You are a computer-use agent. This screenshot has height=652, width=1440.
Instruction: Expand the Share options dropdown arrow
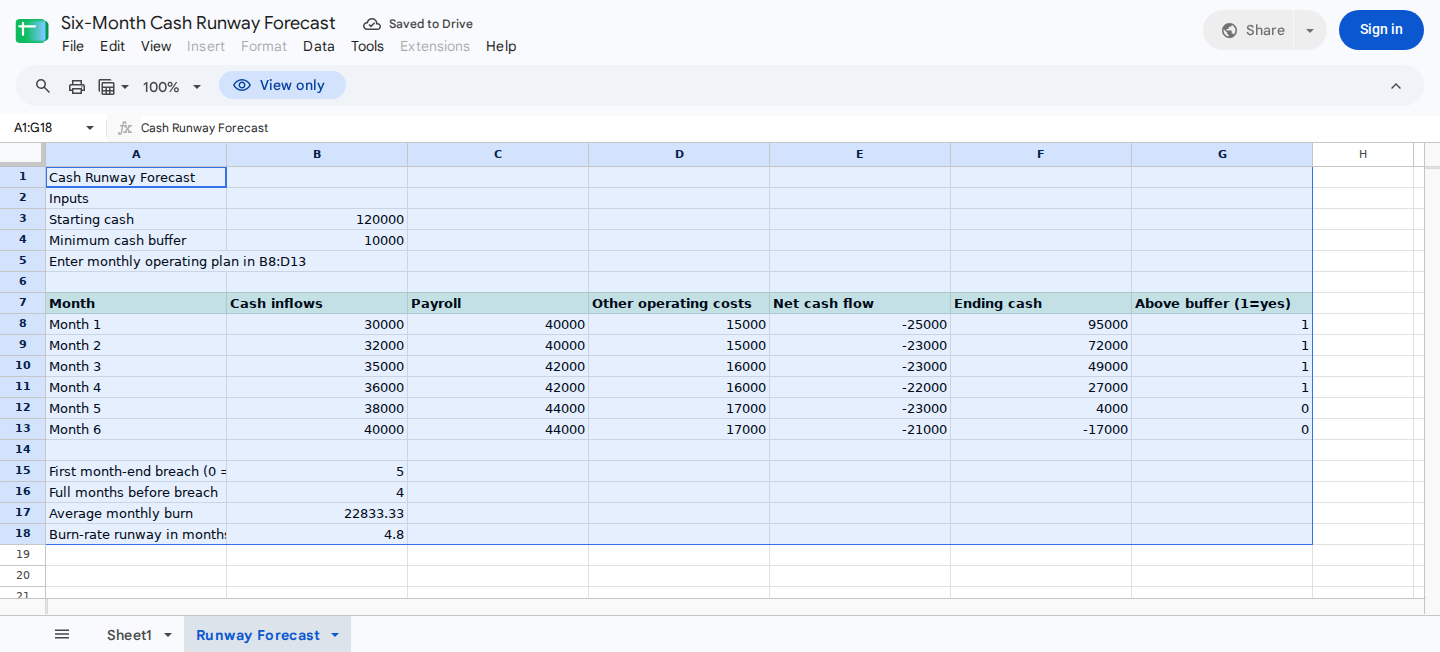tap(1310, 30)
